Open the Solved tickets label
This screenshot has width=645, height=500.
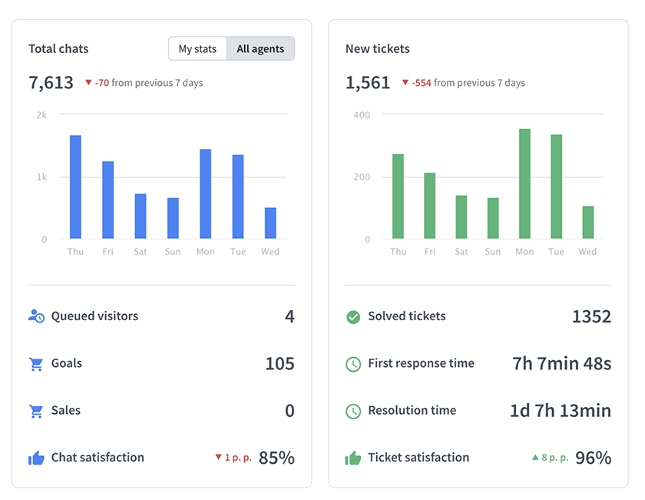point(406,316)
